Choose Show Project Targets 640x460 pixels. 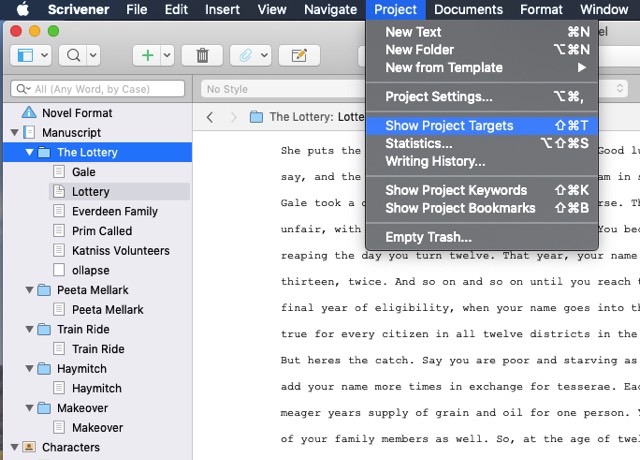click(482, 126)
